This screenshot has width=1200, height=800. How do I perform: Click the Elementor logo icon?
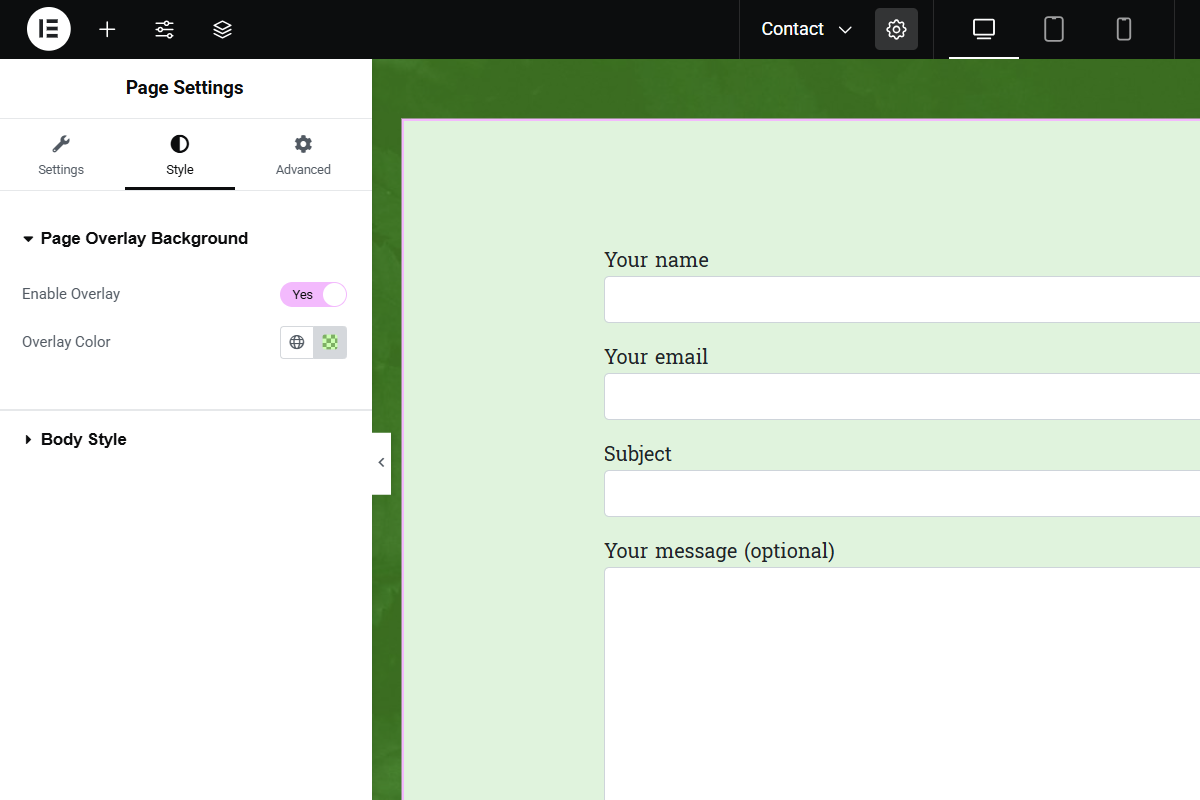point(48,29)
